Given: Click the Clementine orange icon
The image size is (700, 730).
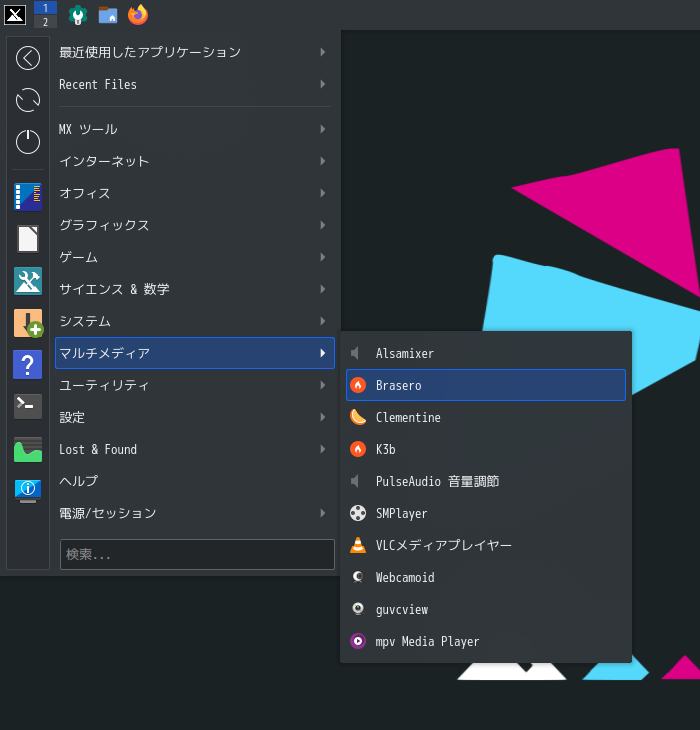Looking at the screenshot, I should click(x=358, y=417).
